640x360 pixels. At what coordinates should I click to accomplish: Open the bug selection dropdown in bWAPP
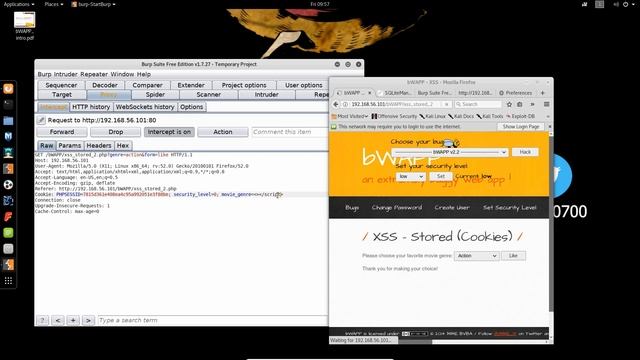450,152
